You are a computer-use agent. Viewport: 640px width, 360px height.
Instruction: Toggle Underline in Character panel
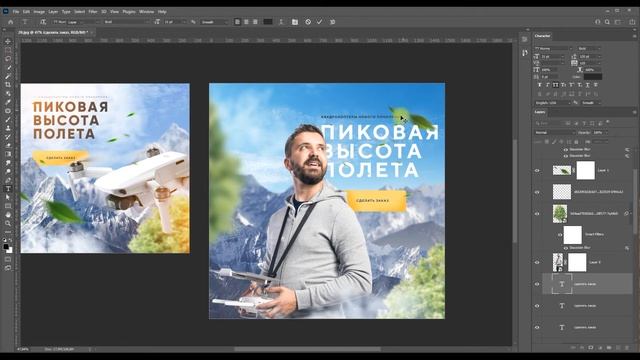[x=588, y=85]
